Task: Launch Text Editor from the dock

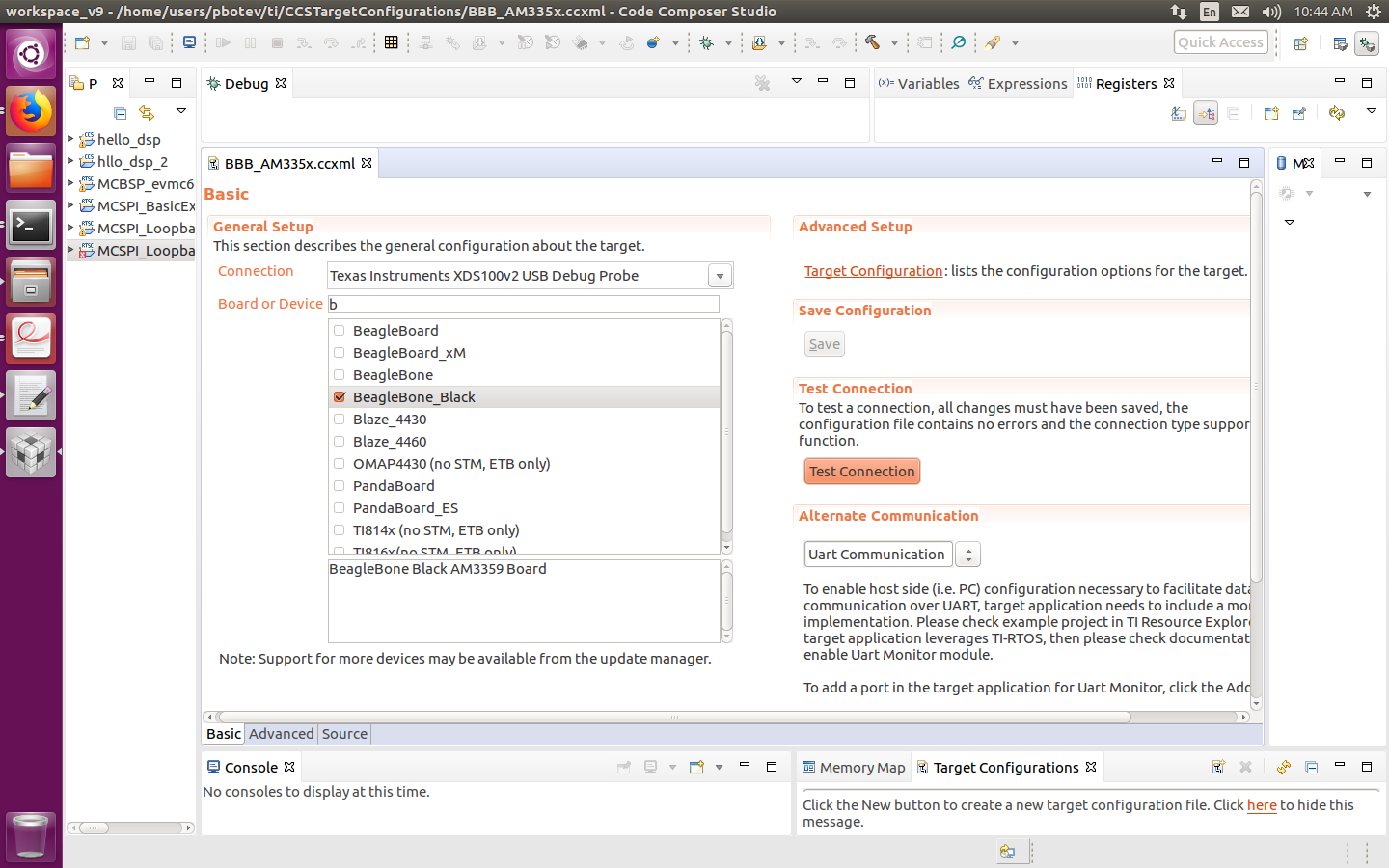Action: (31, 395)
